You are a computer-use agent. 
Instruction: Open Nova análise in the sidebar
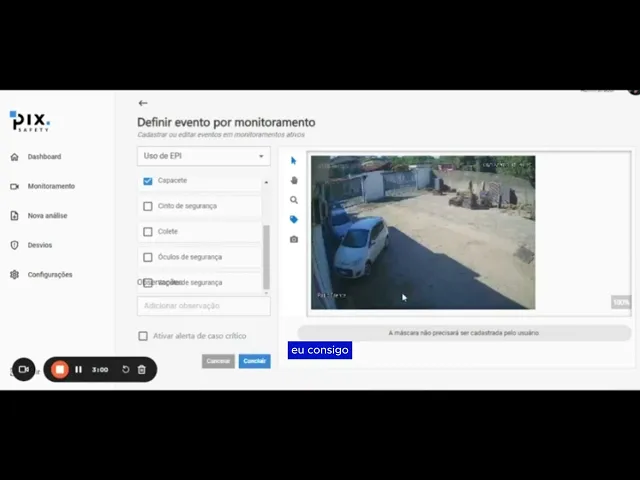(x=47, y=216)
